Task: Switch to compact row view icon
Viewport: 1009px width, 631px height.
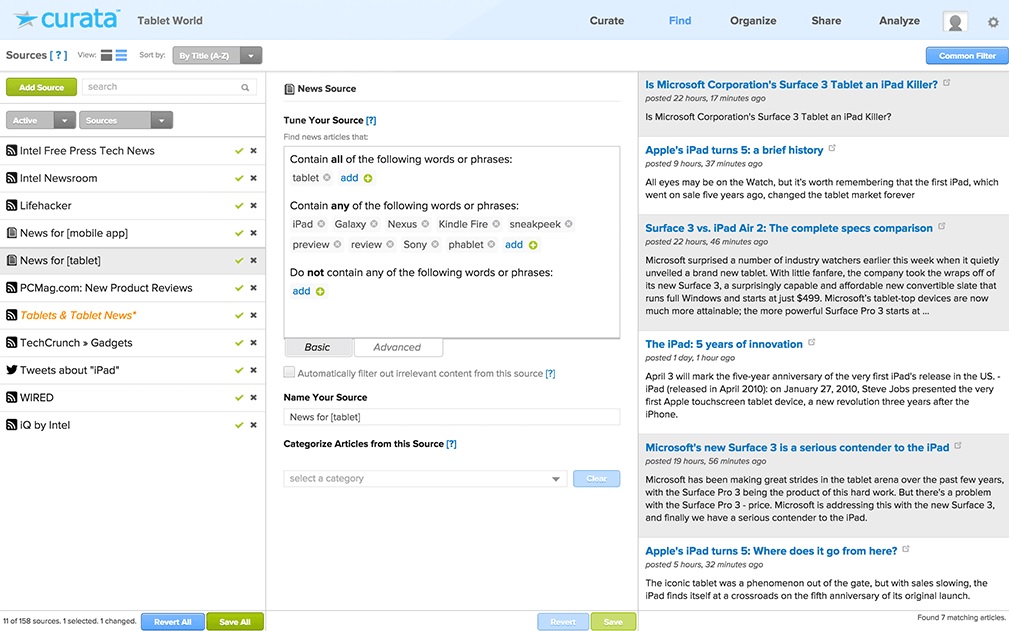Action: pos(106,55)
